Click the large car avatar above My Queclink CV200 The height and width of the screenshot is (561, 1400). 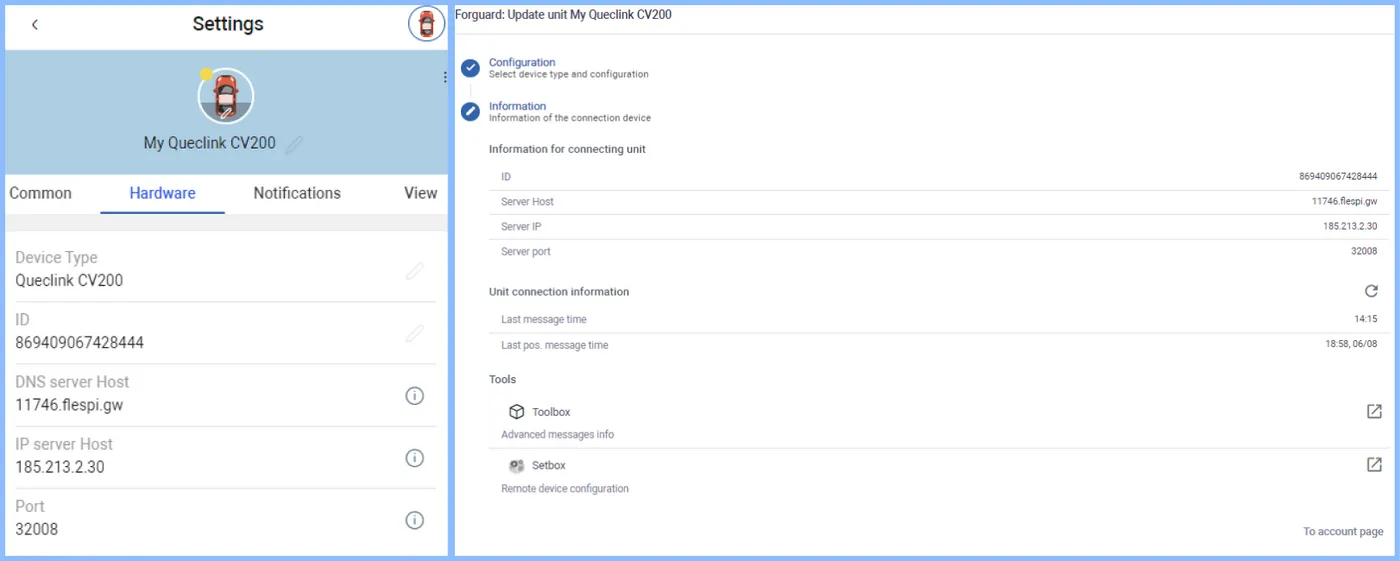pos(226,97)
